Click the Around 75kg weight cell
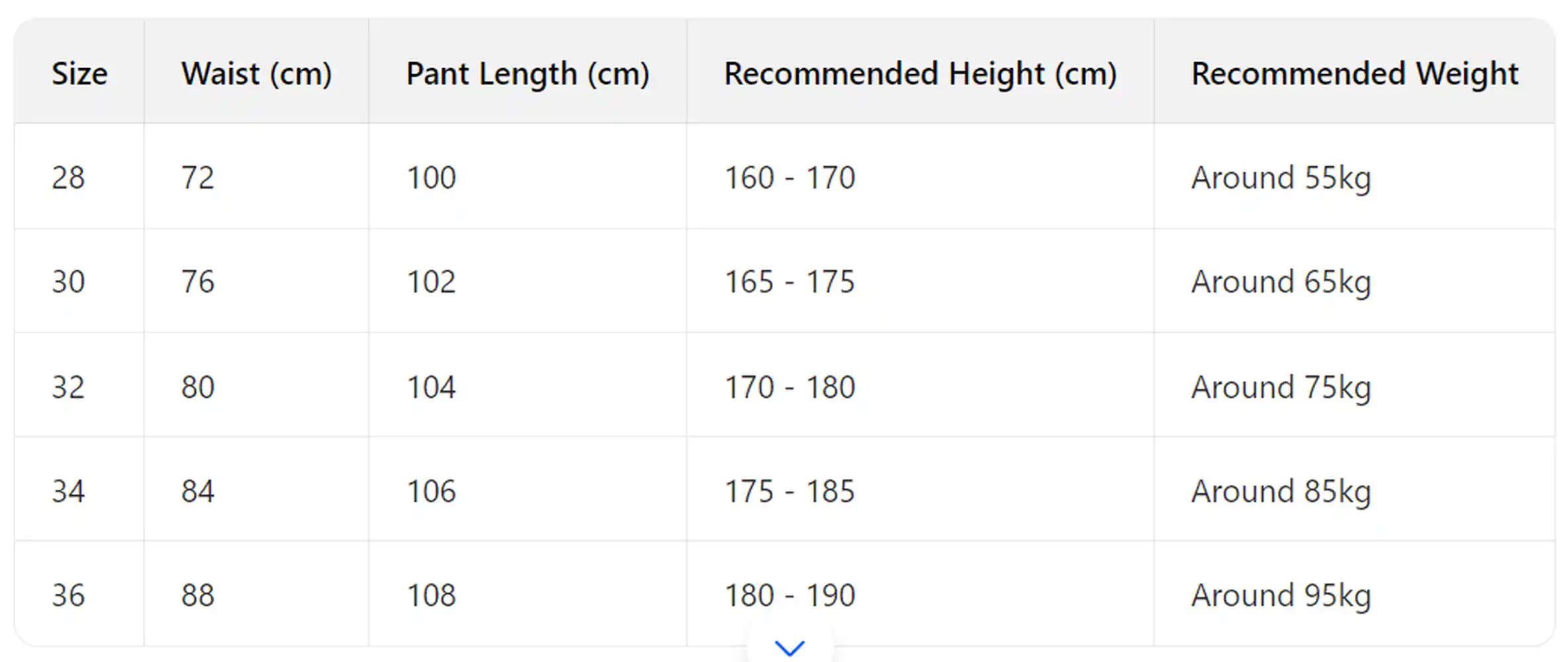1568x662 pixels. (x=1281, y=387)
